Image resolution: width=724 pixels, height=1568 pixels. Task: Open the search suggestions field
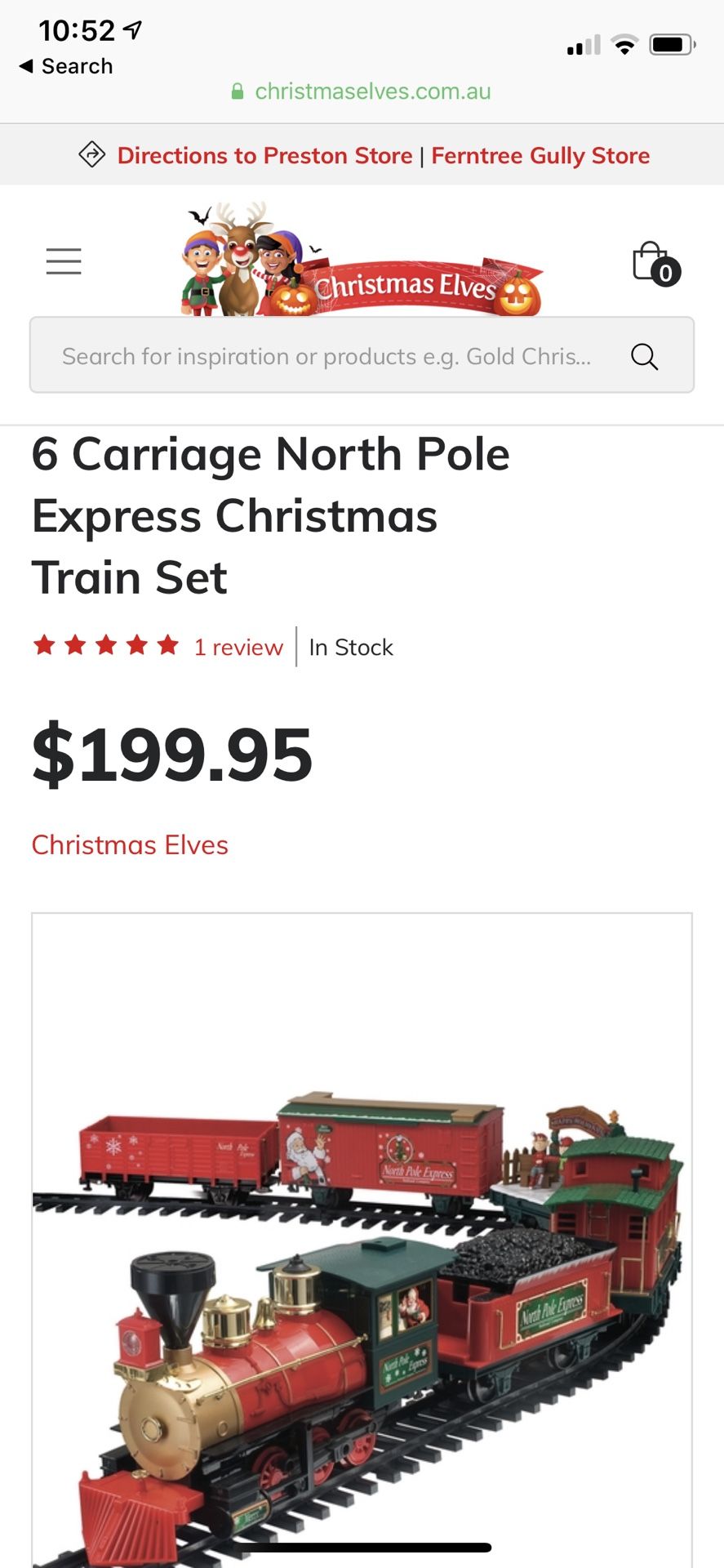pos(326,356)
